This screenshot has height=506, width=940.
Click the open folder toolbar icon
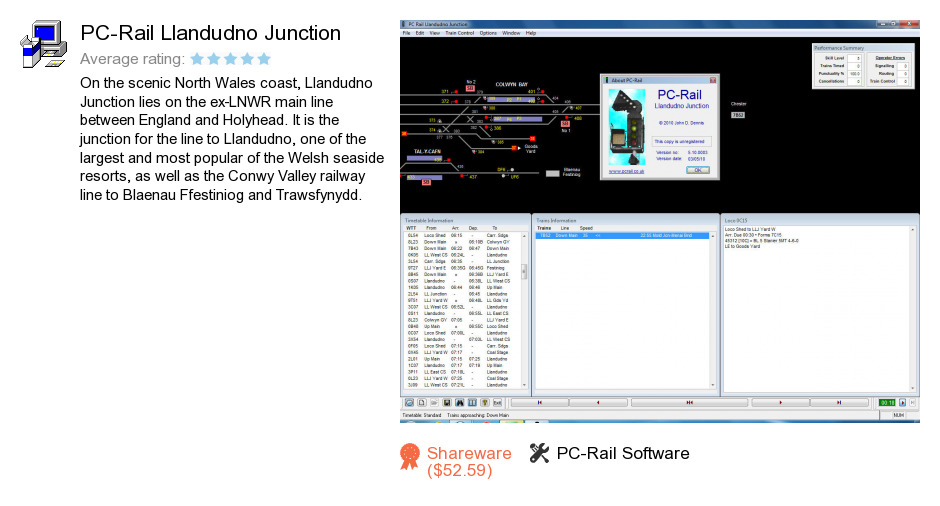[435, 403]
